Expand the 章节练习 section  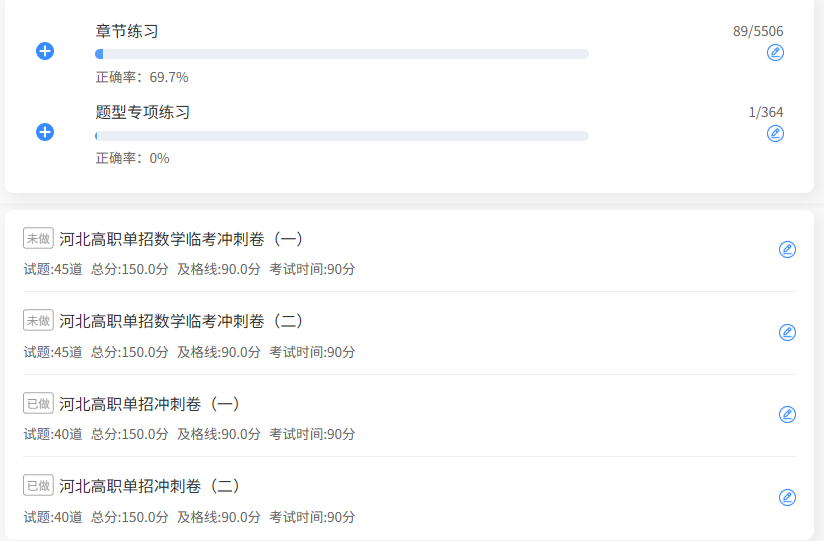click(45, 51)
